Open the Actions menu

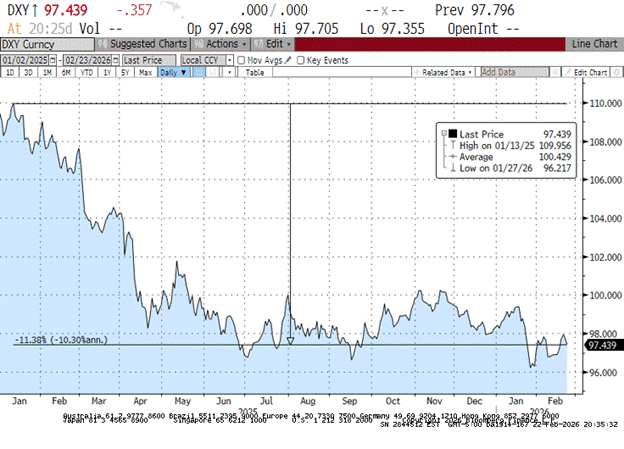point(221,45)
